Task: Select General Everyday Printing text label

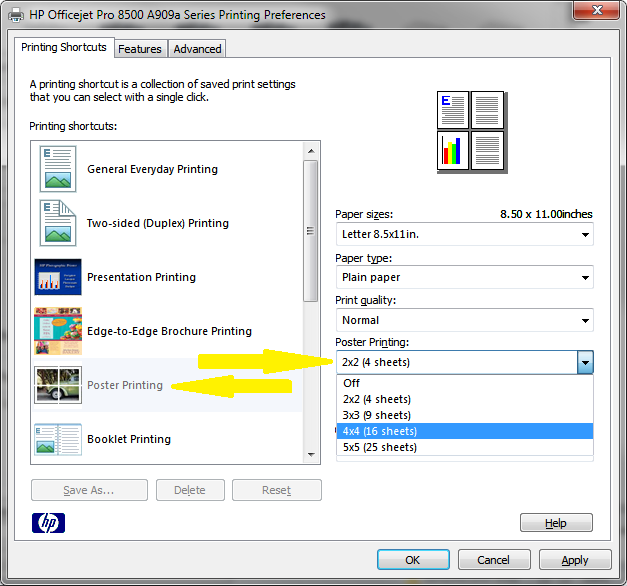Action: 152,169
